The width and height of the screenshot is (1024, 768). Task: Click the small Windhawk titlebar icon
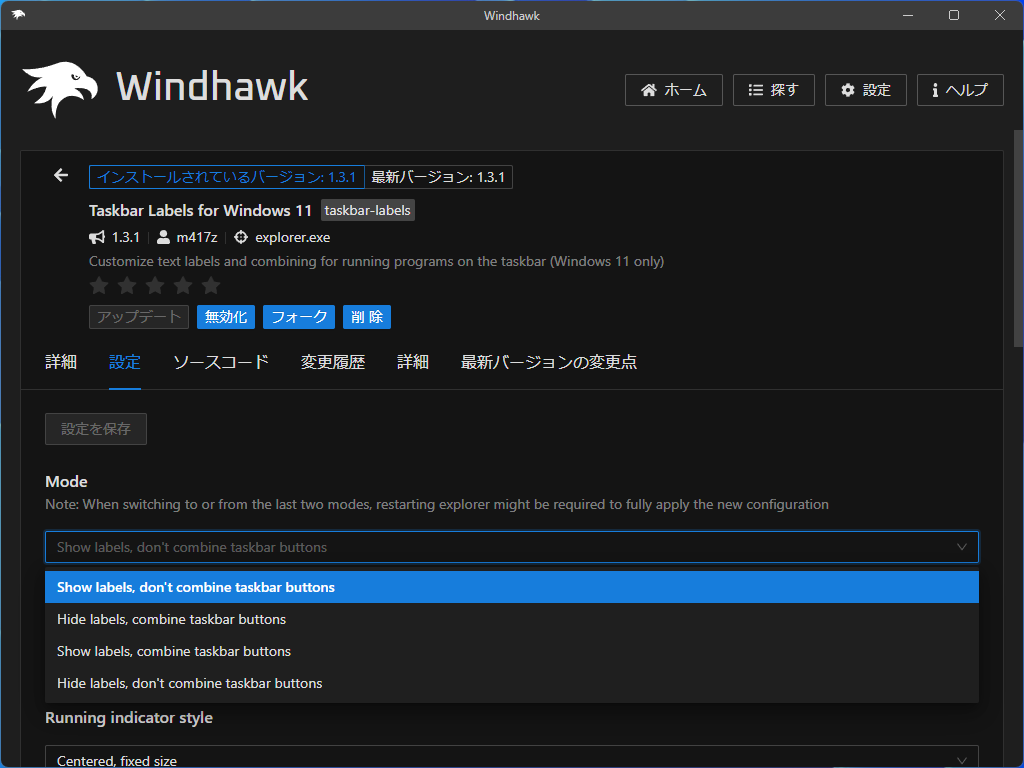[18, 15]
